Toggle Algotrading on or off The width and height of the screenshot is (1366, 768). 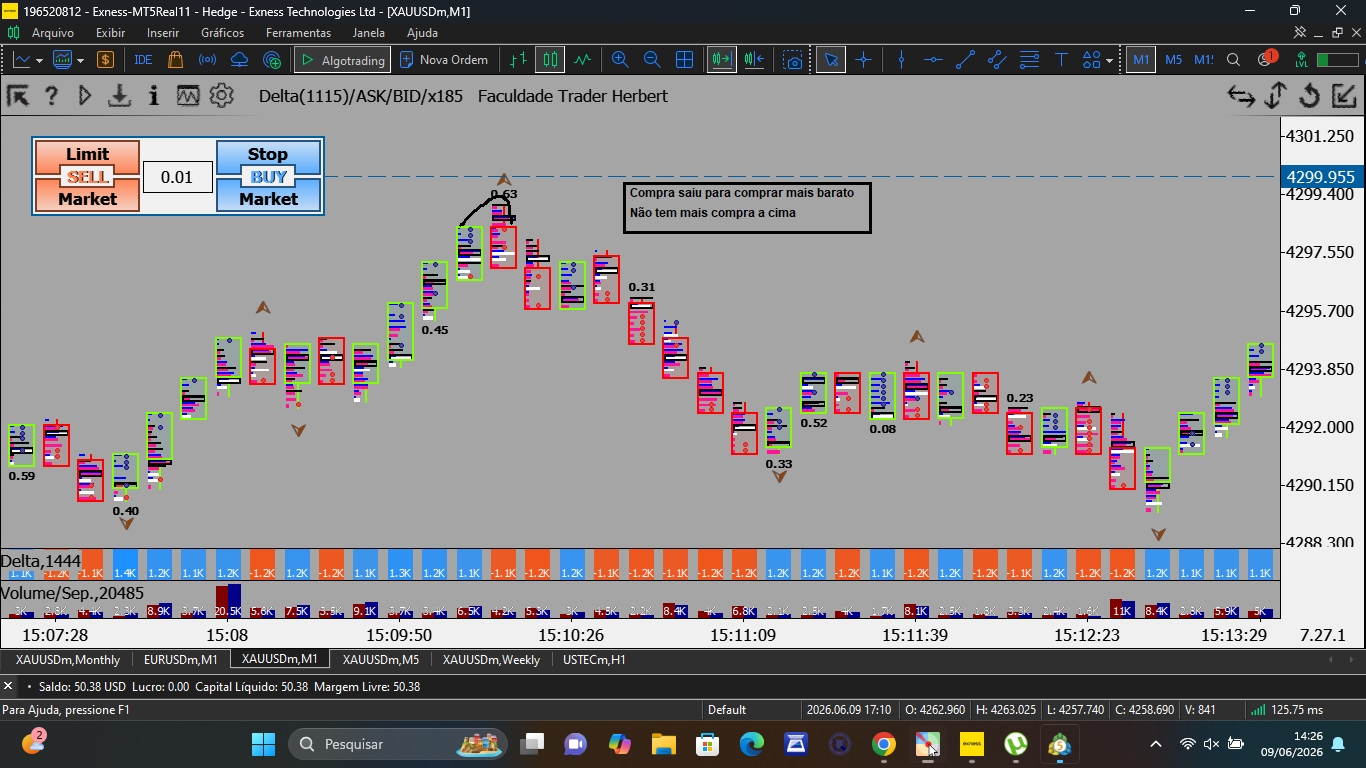tap(342, 60)
